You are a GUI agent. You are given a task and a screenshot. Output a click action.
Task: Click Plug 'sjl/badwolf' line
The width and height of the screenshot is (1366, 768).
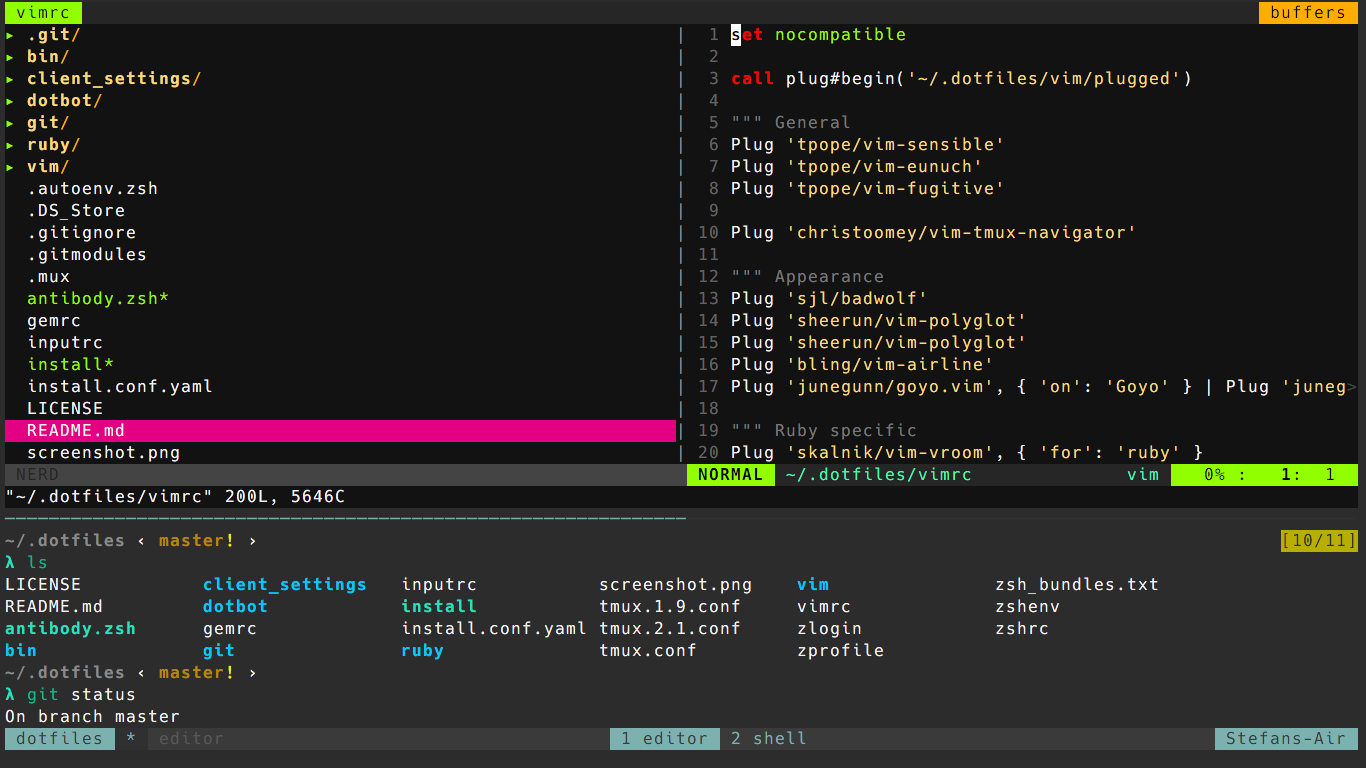829,299
